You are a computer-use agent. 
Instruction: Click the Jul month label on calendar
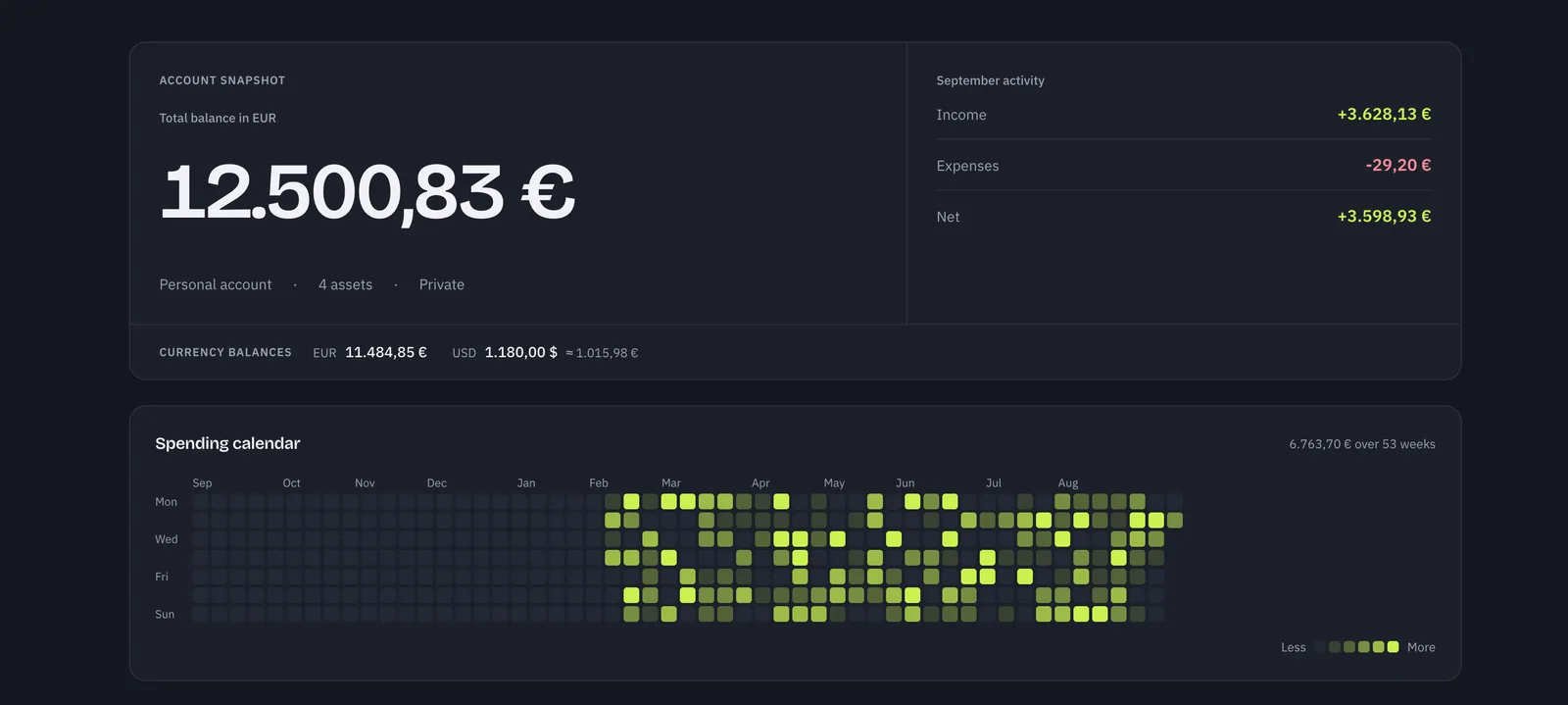click(994, 483)
